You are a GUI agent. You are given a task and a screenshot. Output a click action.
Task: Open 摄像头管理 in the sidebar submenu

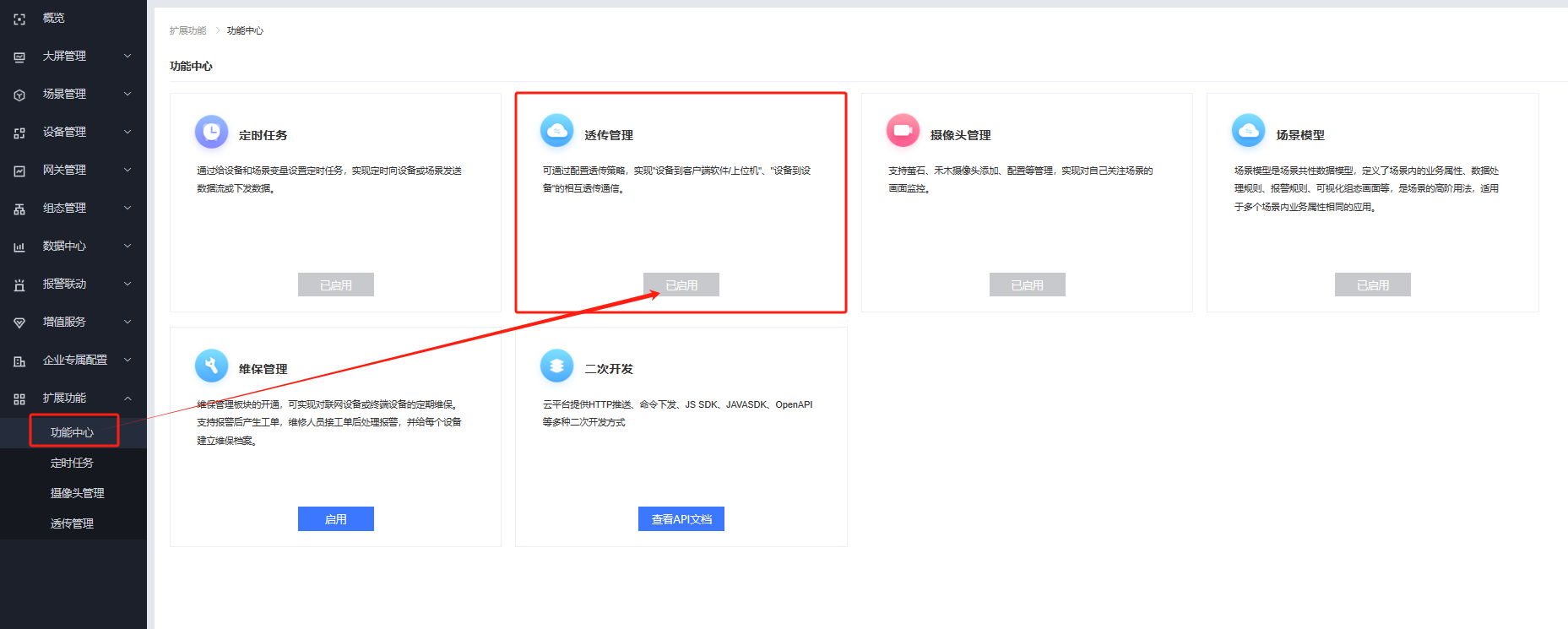(x=77, y=493)
